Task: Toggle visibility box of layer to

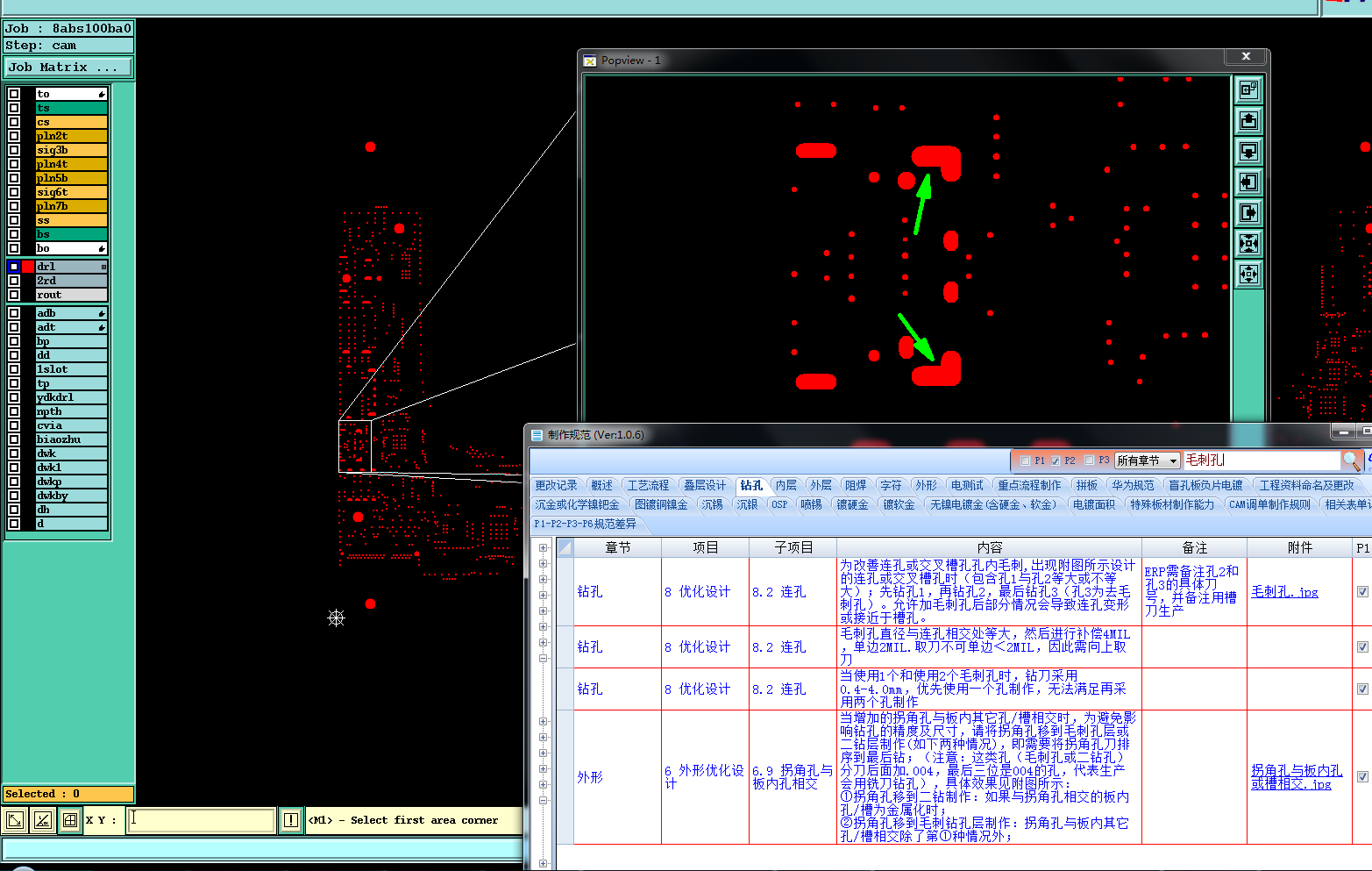Action: pyautogui.click(x=14, y=94)
